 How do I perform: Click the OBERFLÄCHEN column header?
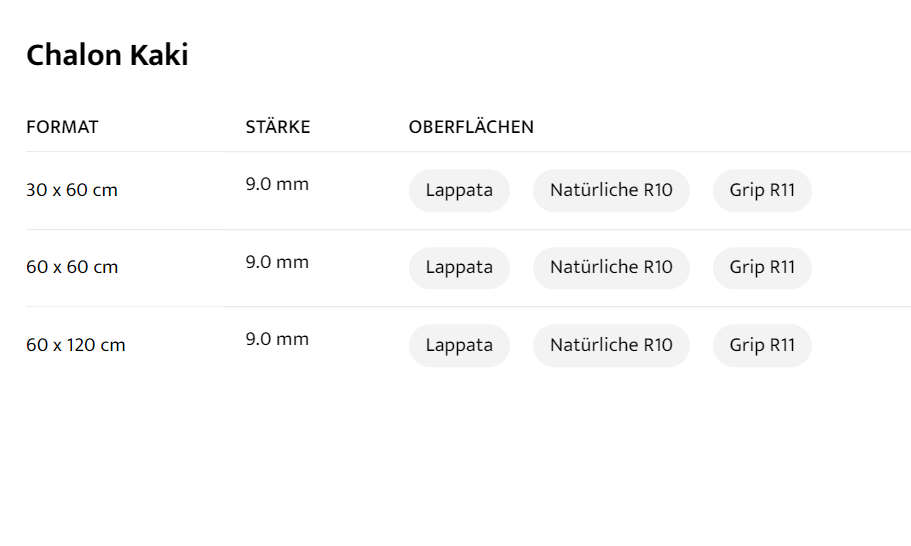(471, 127)
